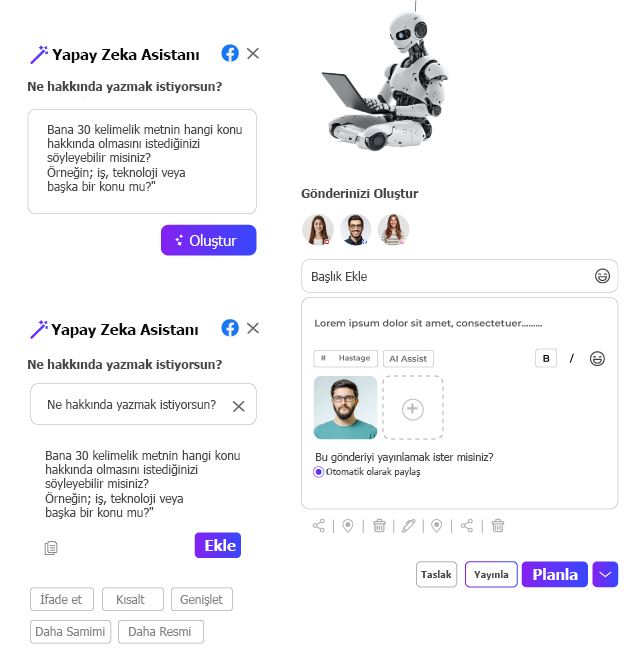Click the copy icon beside the Ekle button
The height and width of the screenshot is (670, 640).
click(51, 547)
